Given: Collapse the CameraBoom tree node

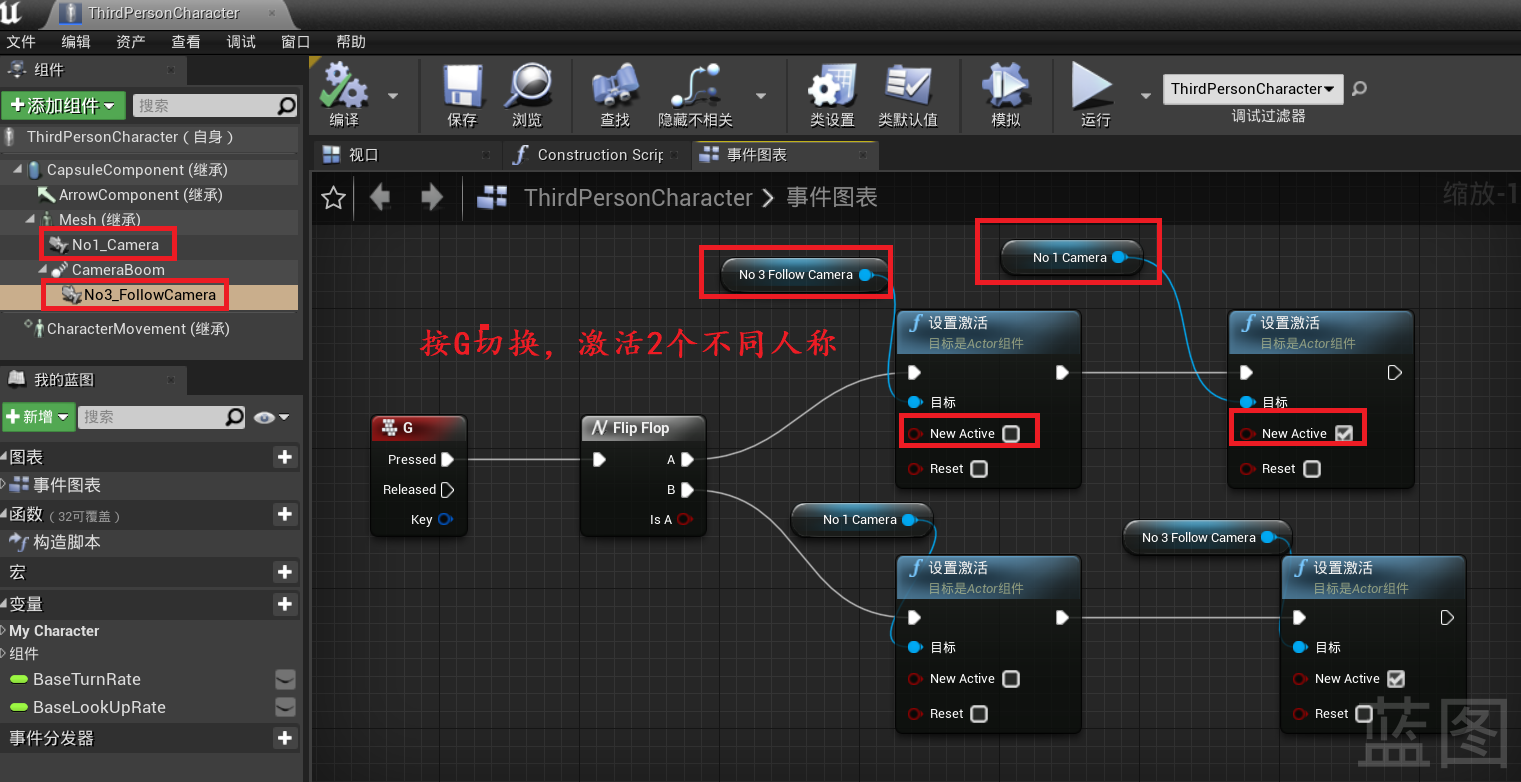Looking at the screenshot, I should [42, 269].
